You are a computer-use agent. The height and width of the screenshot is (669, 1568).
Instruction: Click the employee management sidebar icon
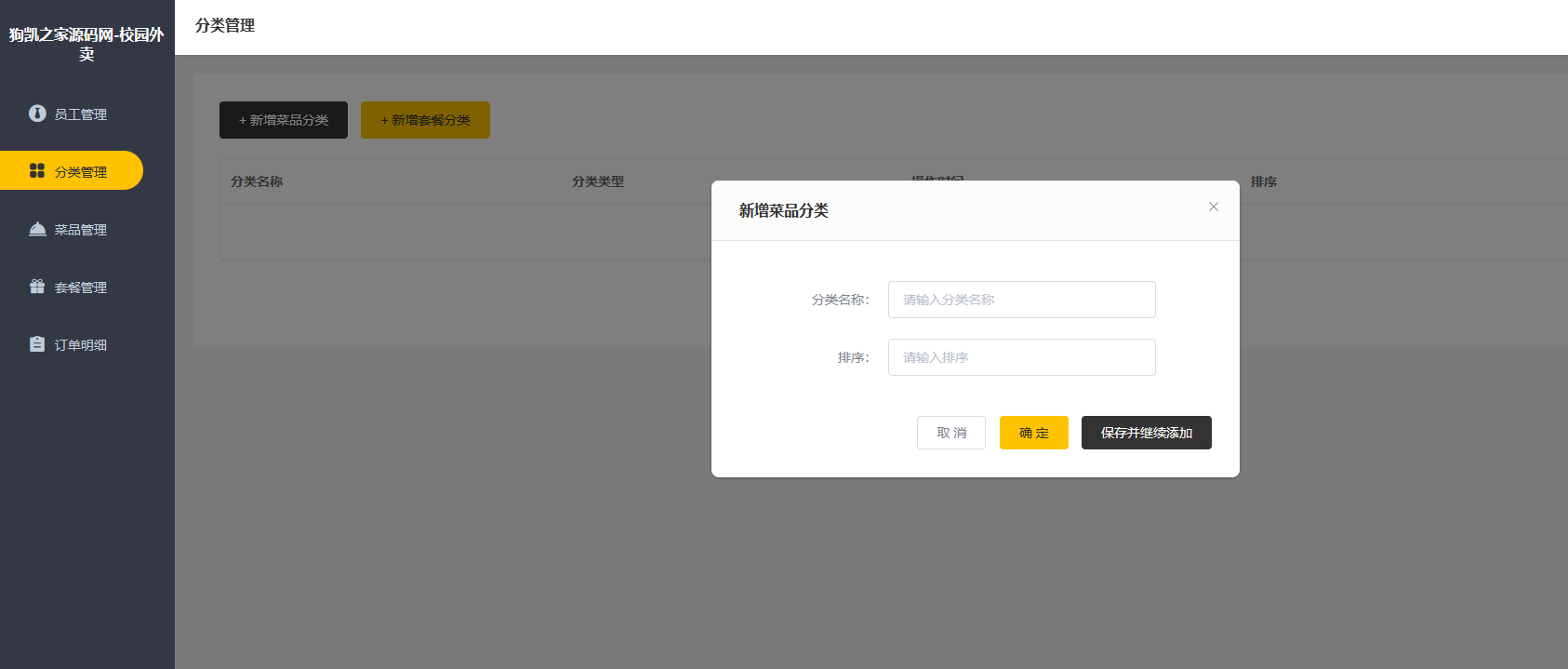click(x=37, y=114)
